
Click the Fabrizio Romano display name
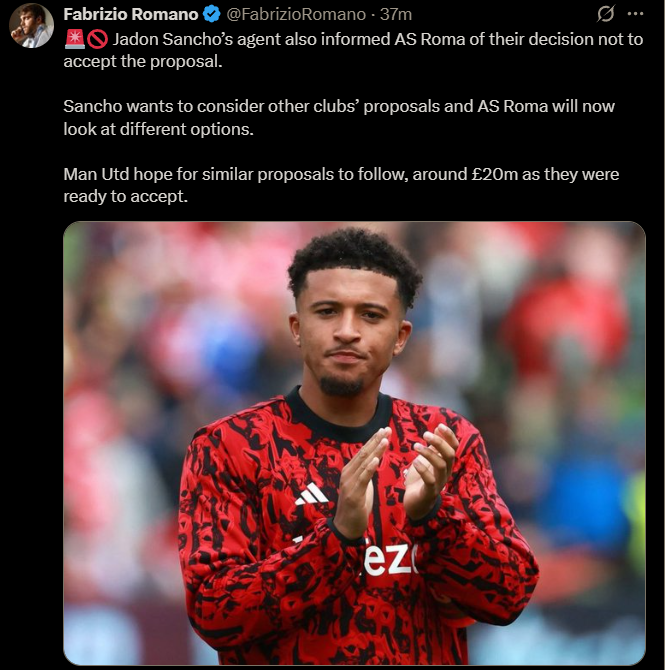tap(131, 14)
